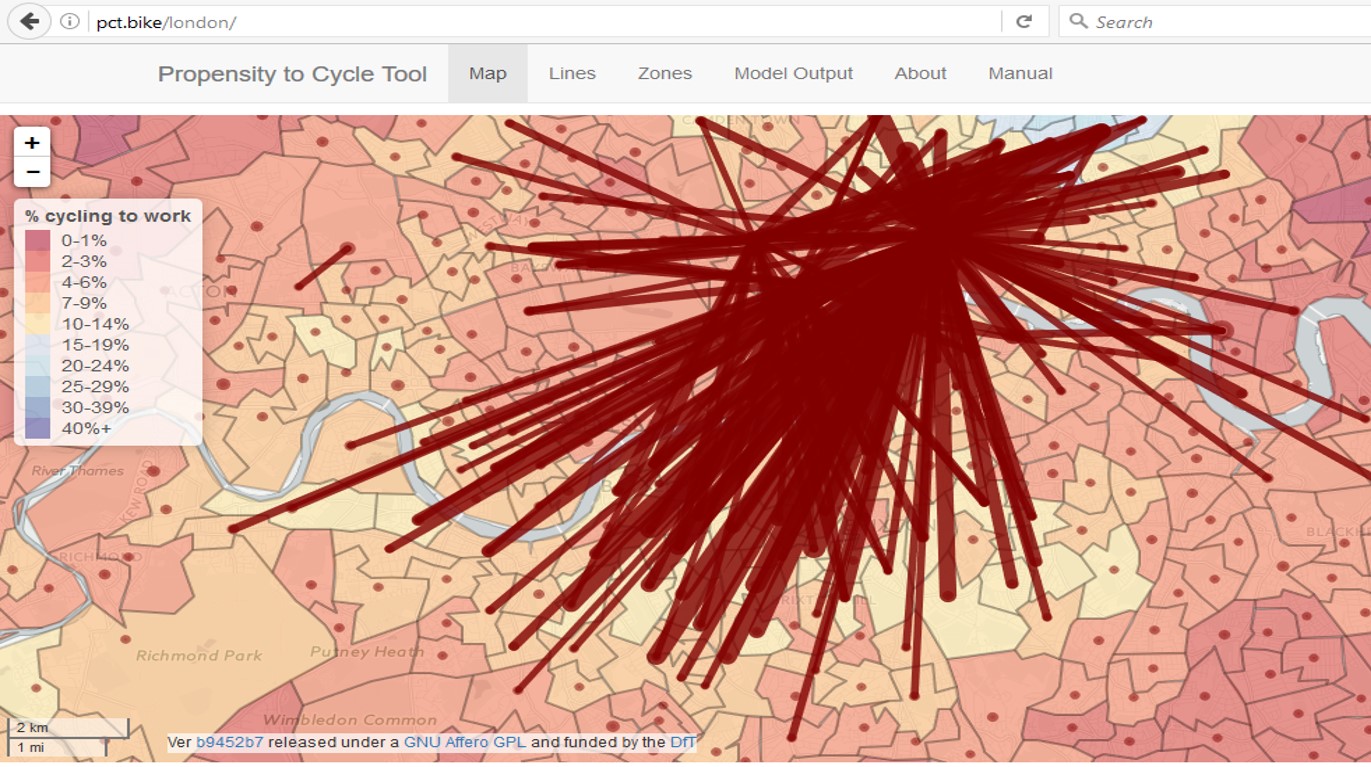The width and height of the screenshot is (1371, 767).
Task: Open the Manual page
Action: (x=1019, y=72)
